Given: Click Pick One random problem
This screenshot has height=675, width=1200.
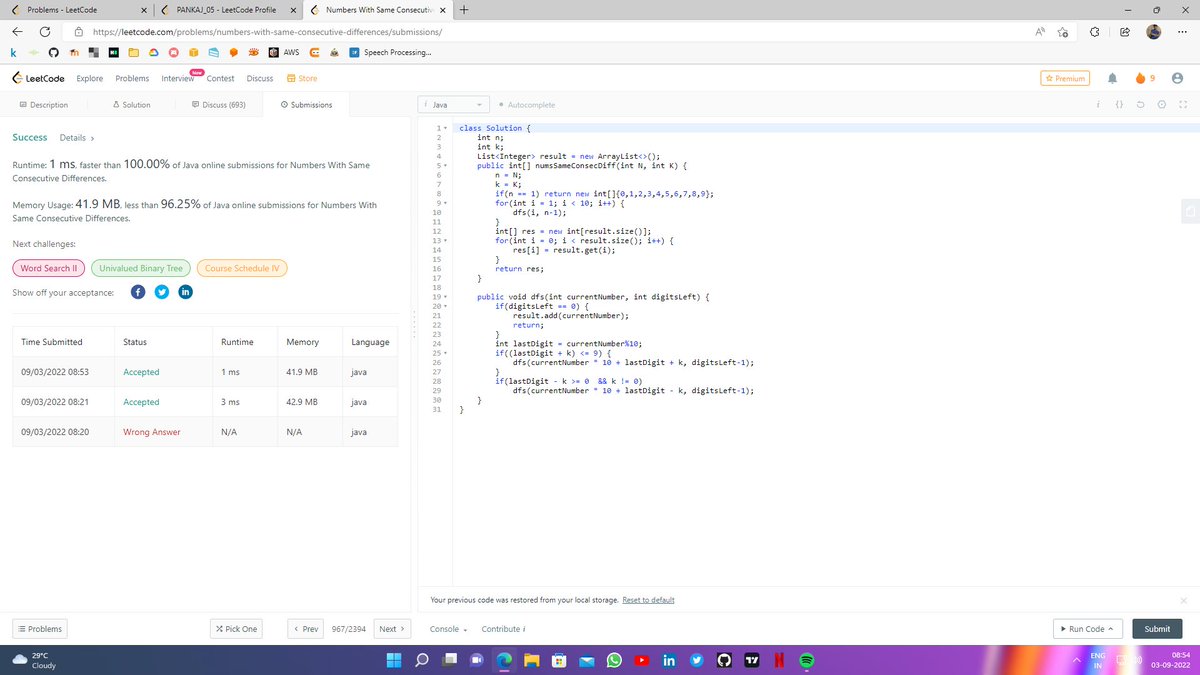Looking at the screenshot, I should pos(236,629).
